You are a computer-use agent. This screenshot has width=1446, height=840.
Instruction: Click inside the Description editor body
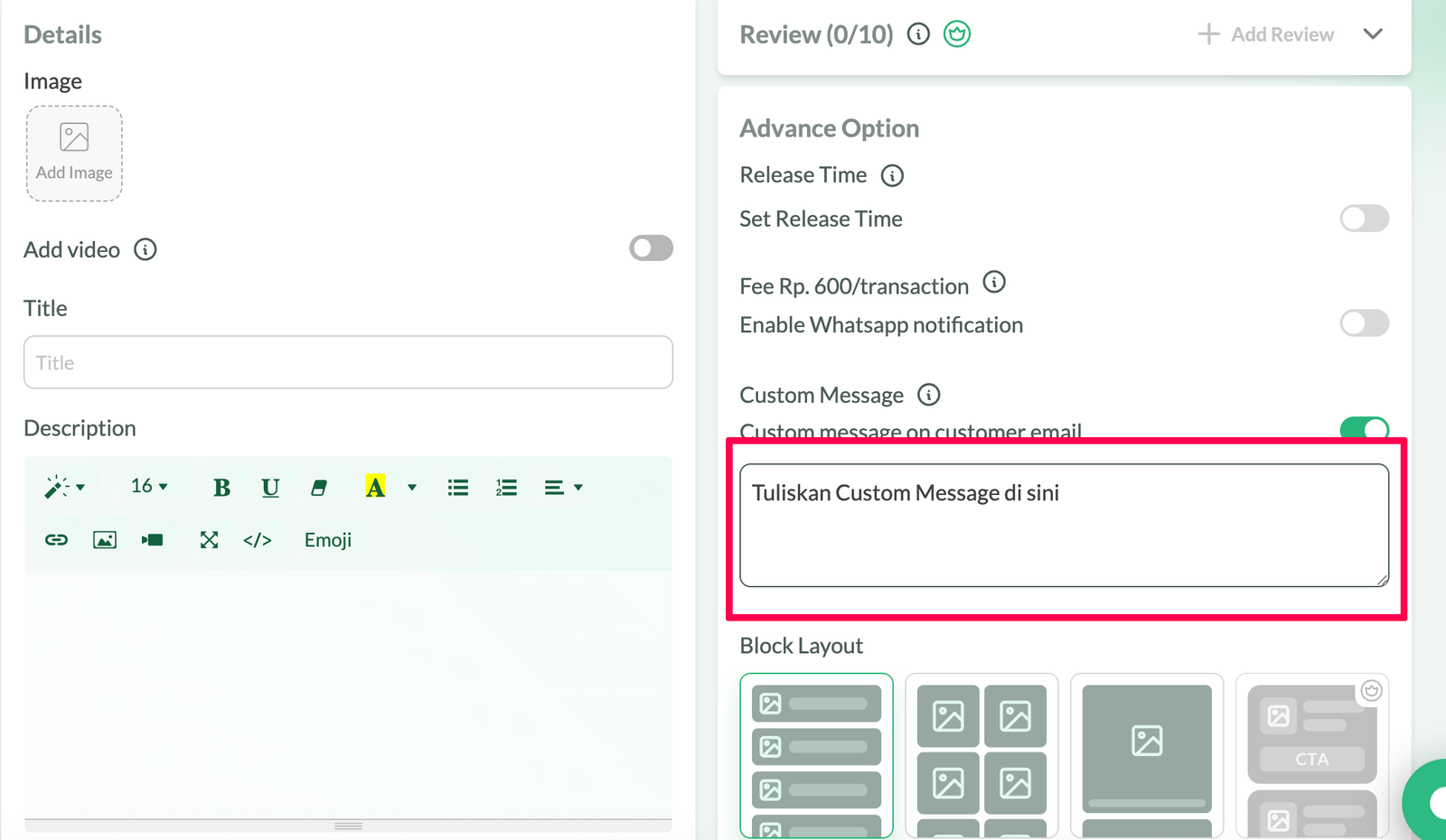point(348,694)
